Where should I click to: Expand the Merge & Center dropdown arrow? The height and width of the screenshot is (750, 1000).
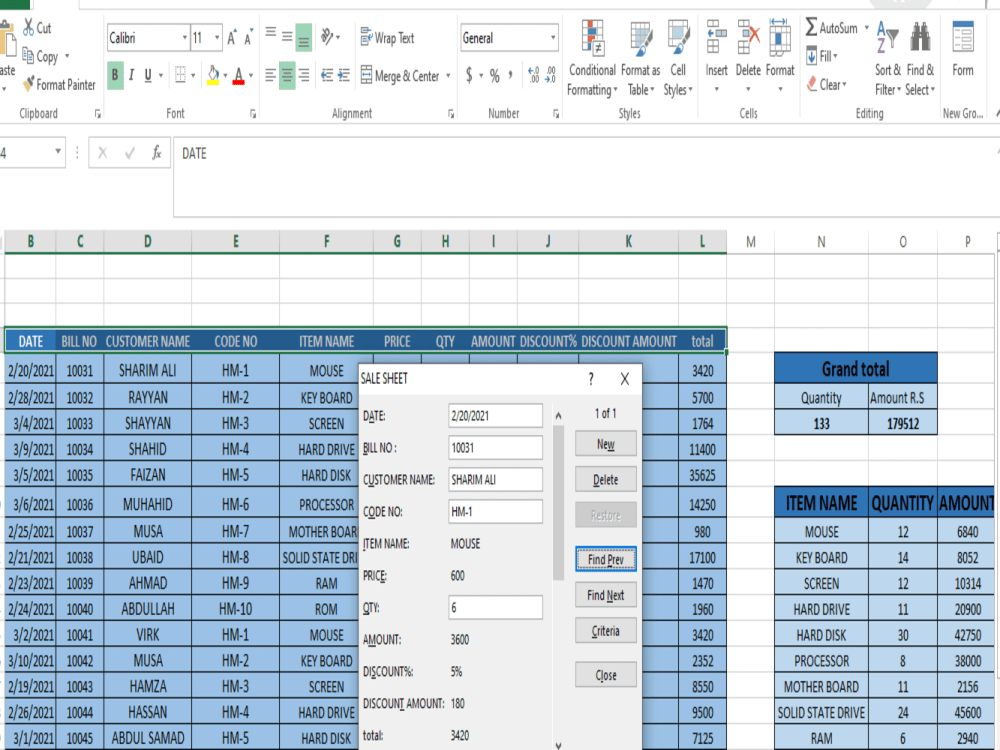pyautogui.click(x=448, y=75)
